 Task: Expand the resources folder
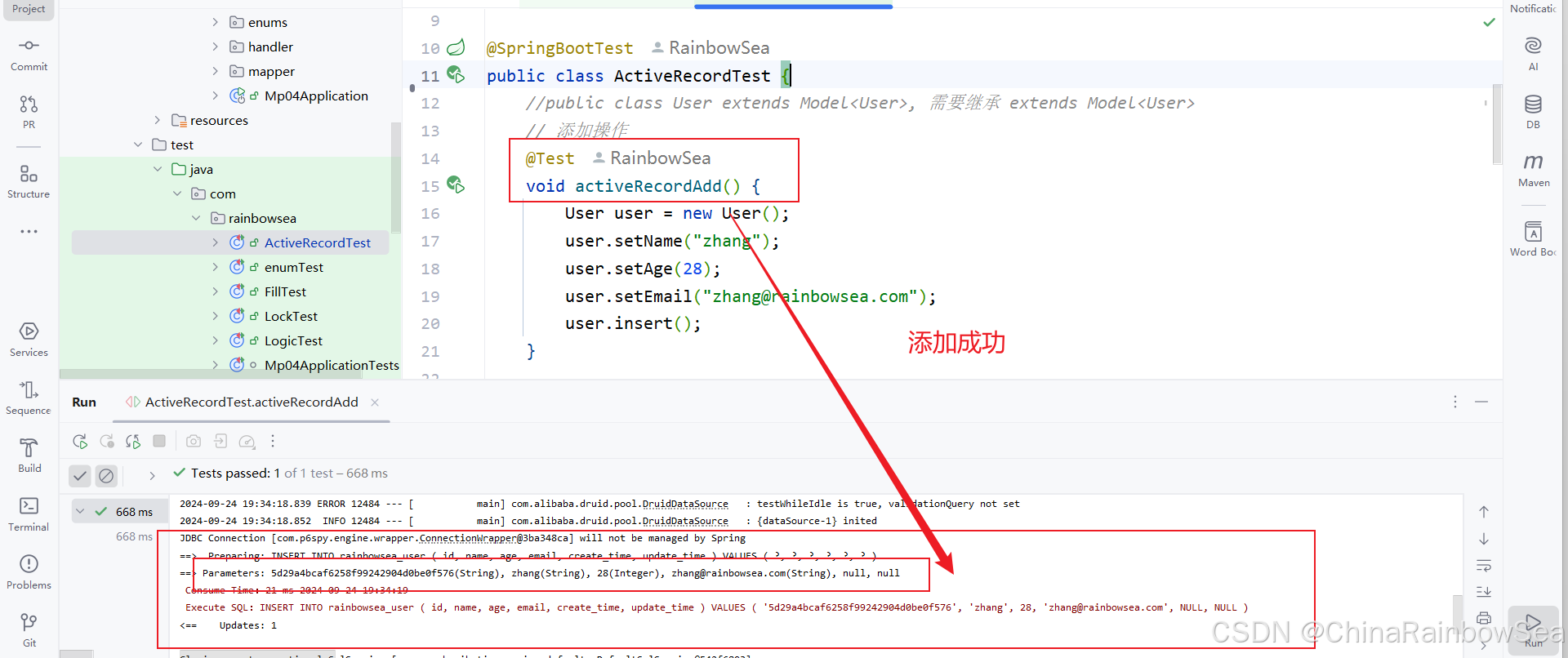click(x=158, y=121)
